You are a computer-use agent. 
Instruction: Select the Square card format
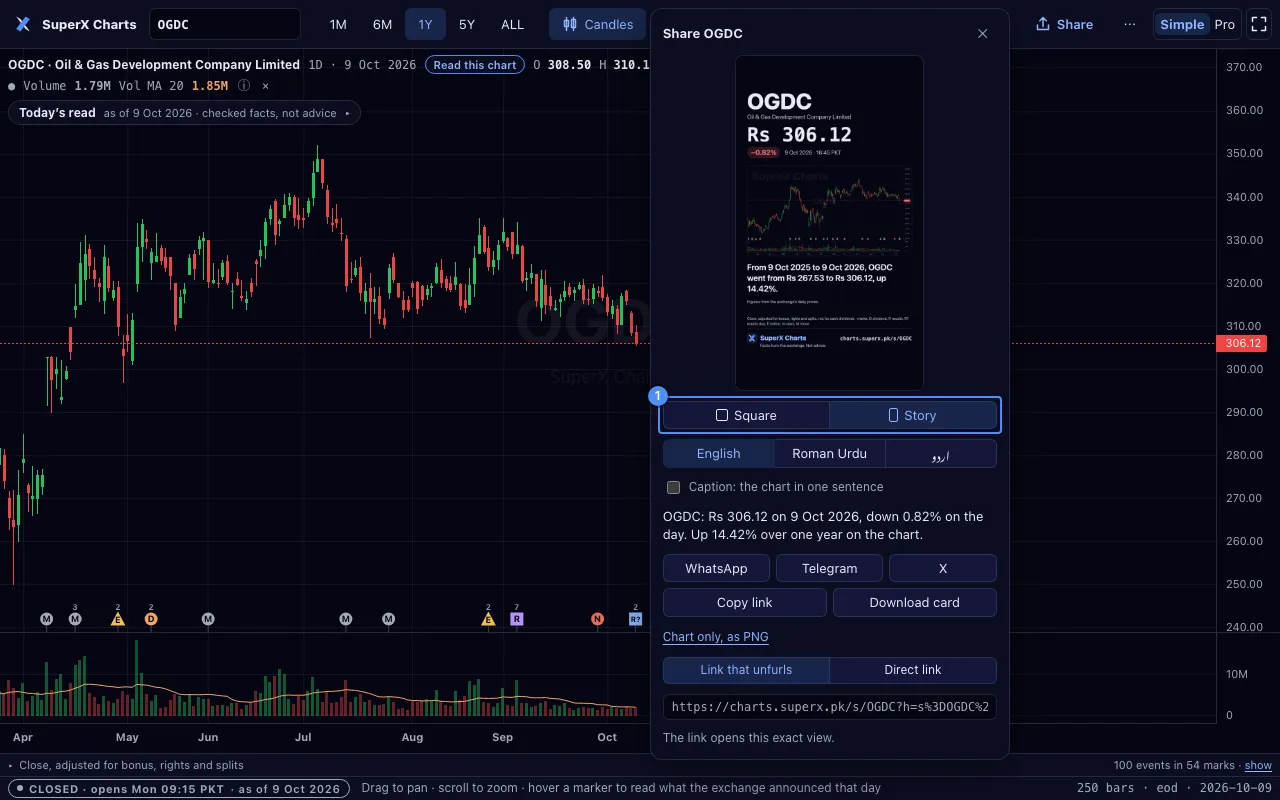point(746,415)
